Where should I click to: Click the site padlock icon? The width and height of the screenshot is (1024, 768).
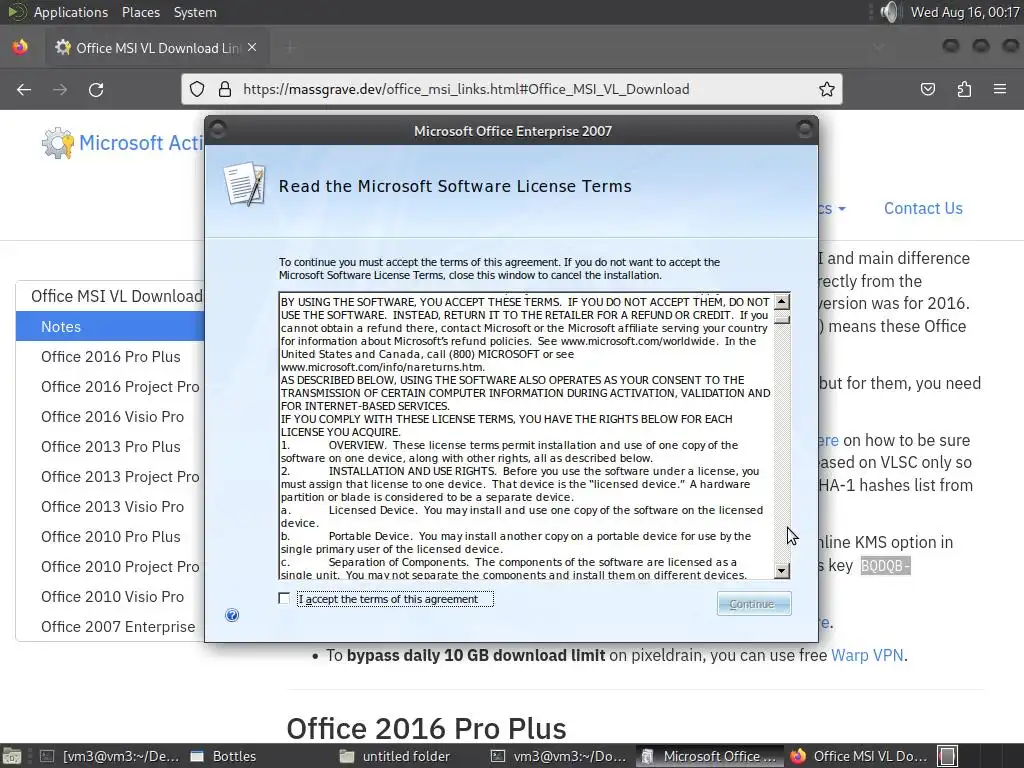pos(225,89)
